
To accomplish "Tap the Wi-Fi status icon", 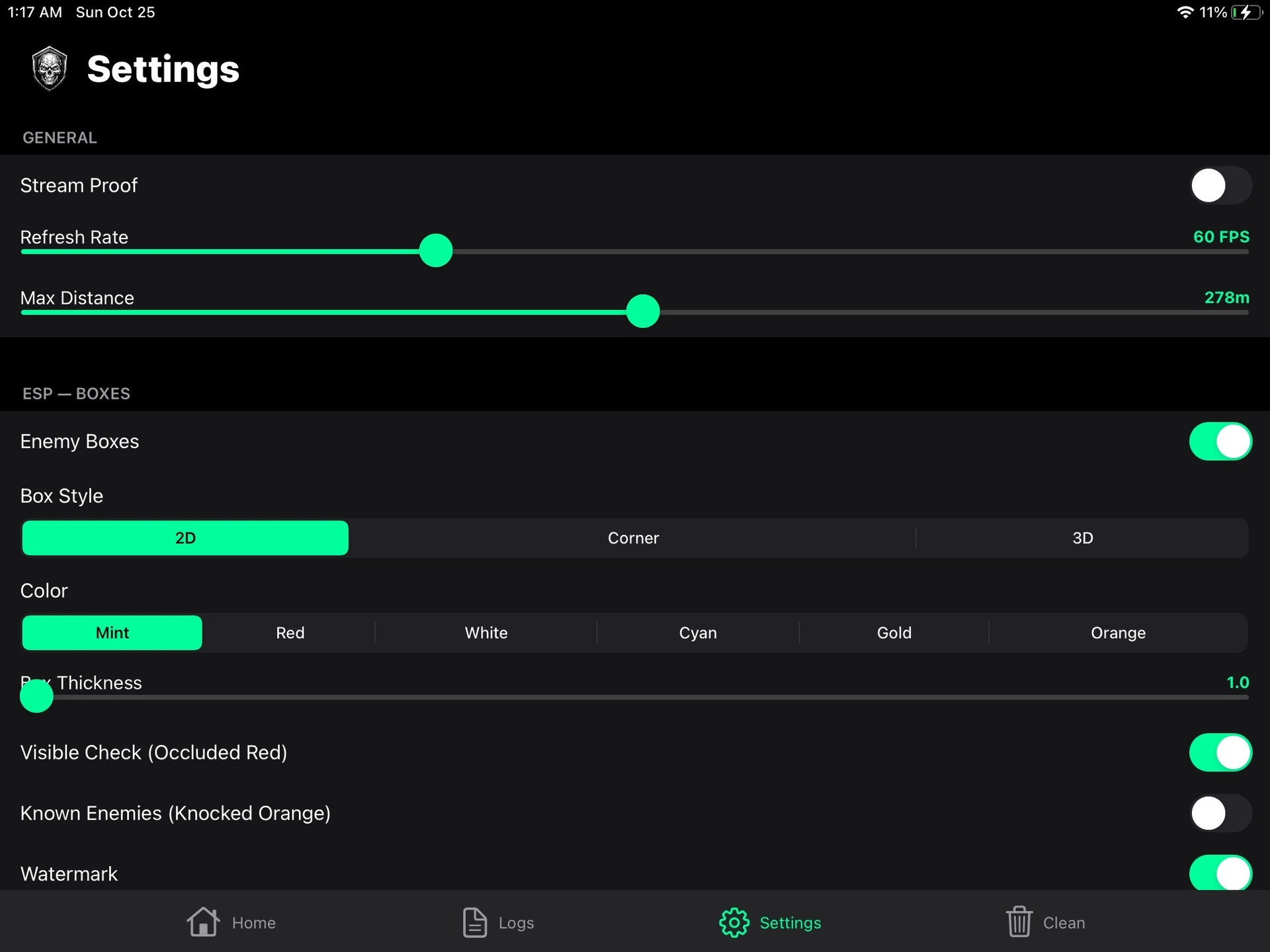I will point(1185,12).
